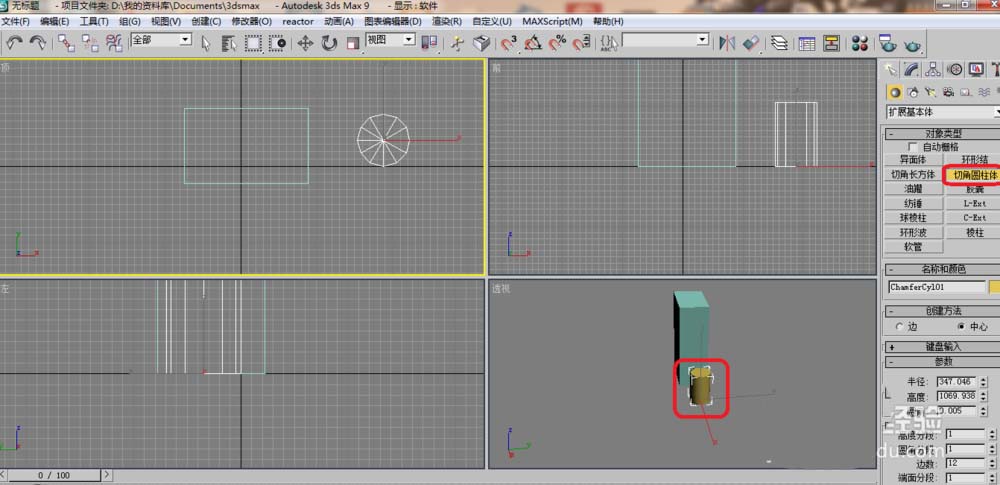
Task: Switch to the Motion command panel tab
Action: click(x=955, y=69)
